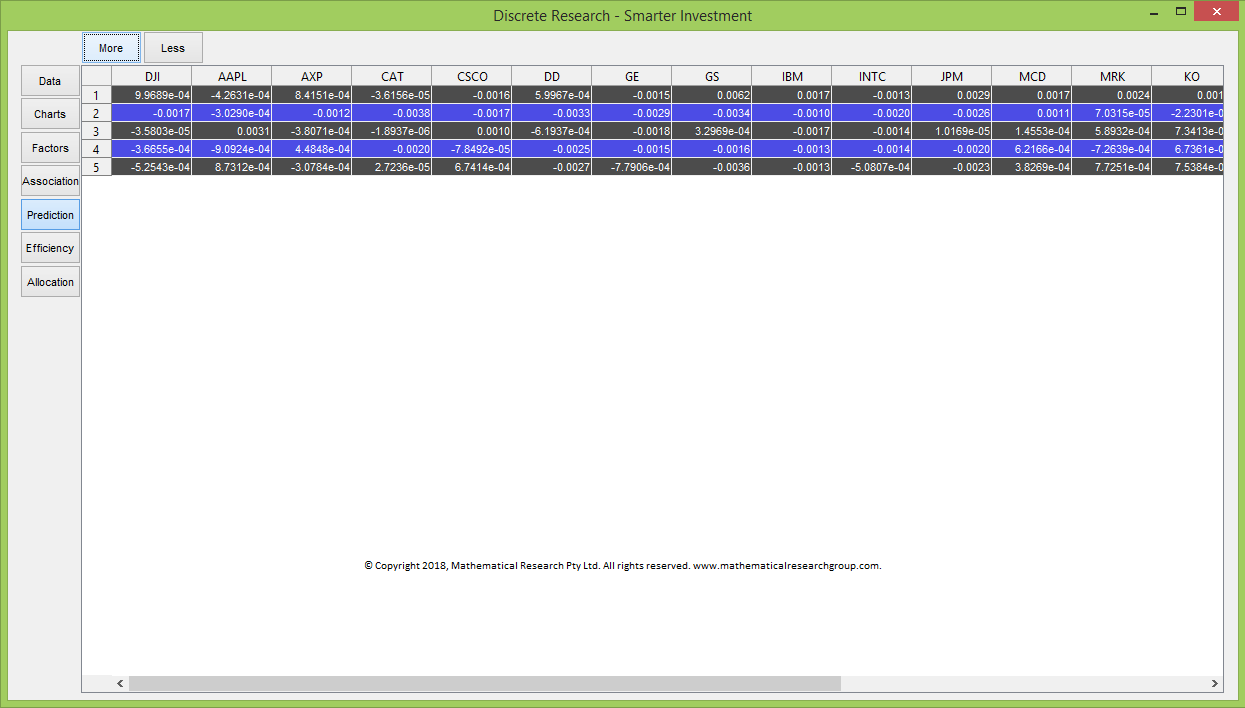Switch to the Allocation section

click(50, 282)
